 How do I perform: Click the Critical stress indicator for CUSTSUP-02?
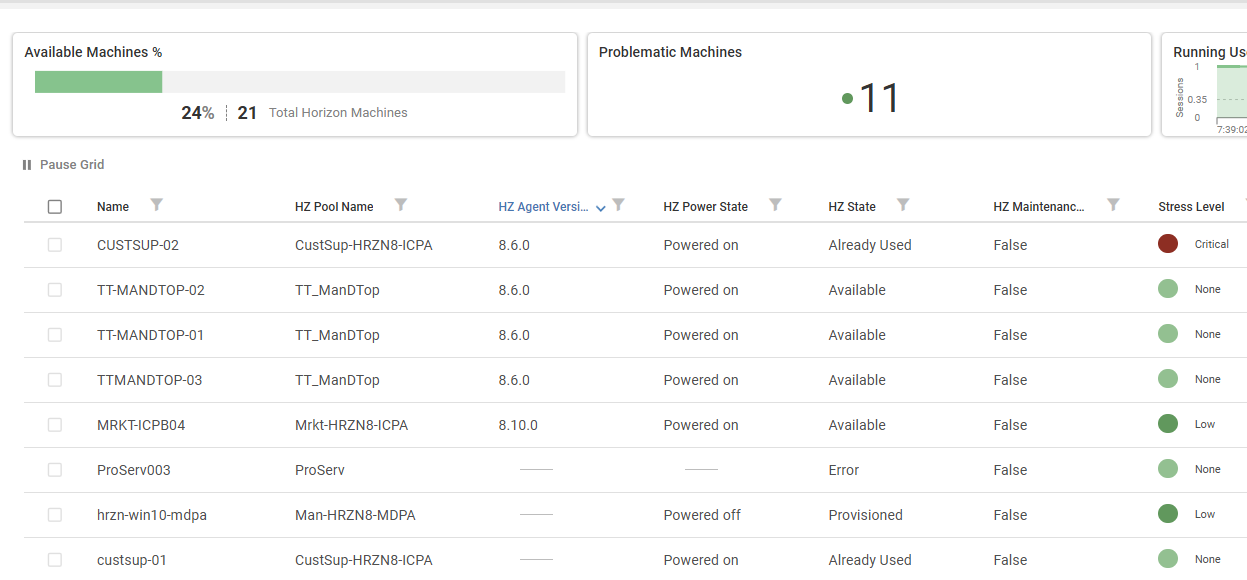click(x=1167, y=244)
